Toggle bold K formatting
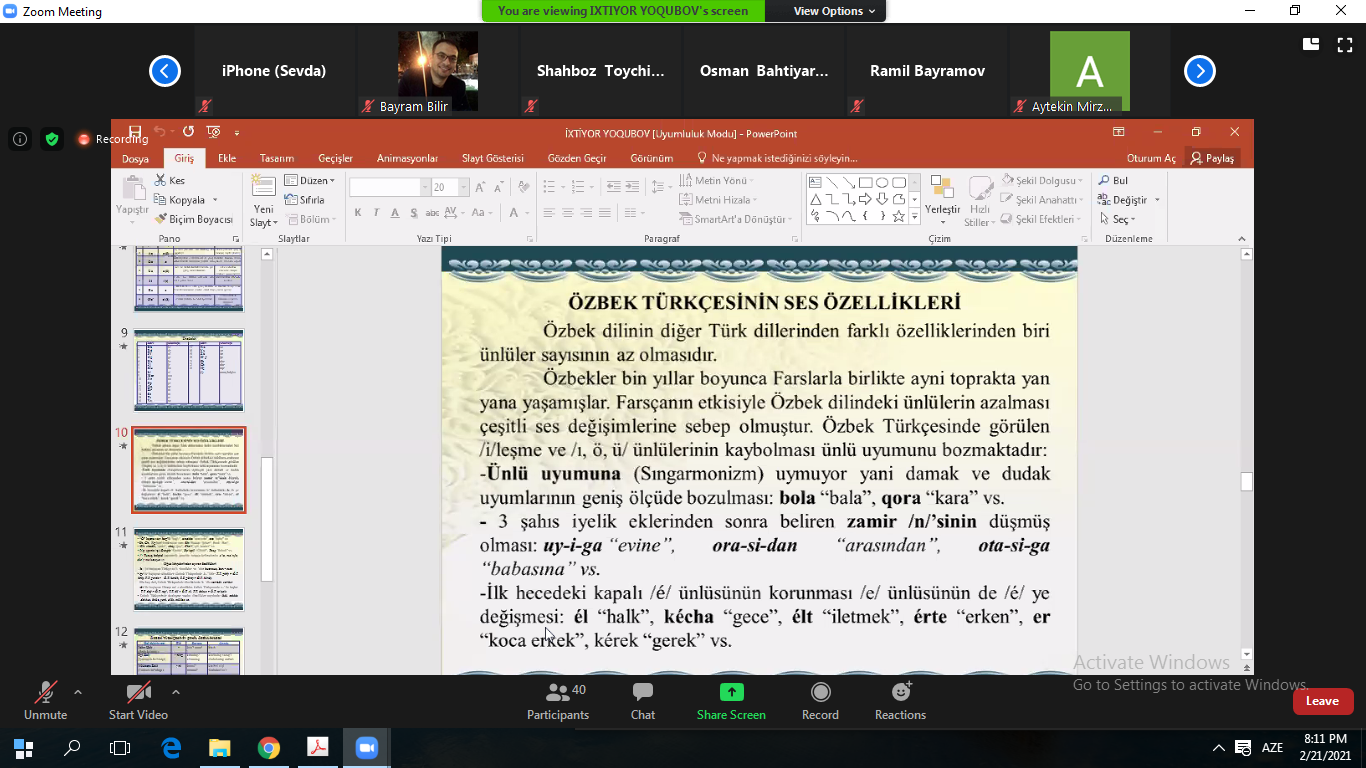Image resolution: width=1366 pixels, height=768 pixels. (357, 213)
